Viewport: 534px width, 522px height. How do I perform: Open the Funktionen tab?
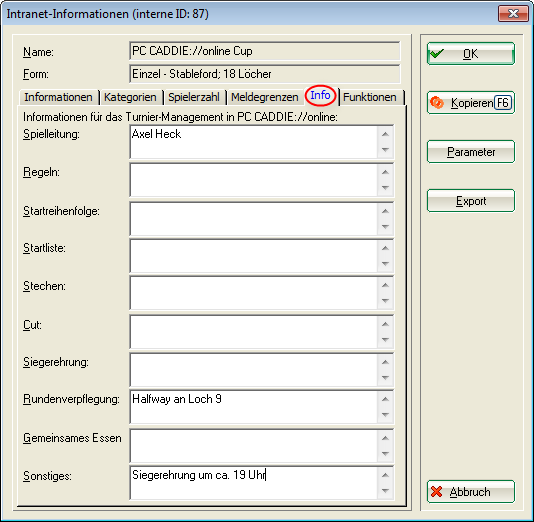(370, 97)
